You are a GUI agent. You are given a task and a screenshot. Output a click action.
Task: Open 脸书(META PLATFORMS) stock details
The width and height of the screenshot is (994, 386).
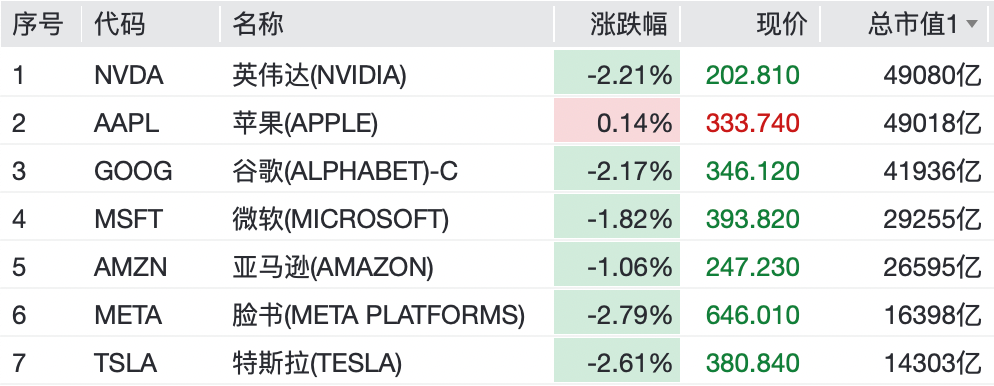pyautogui.click(x=378, y=316)
